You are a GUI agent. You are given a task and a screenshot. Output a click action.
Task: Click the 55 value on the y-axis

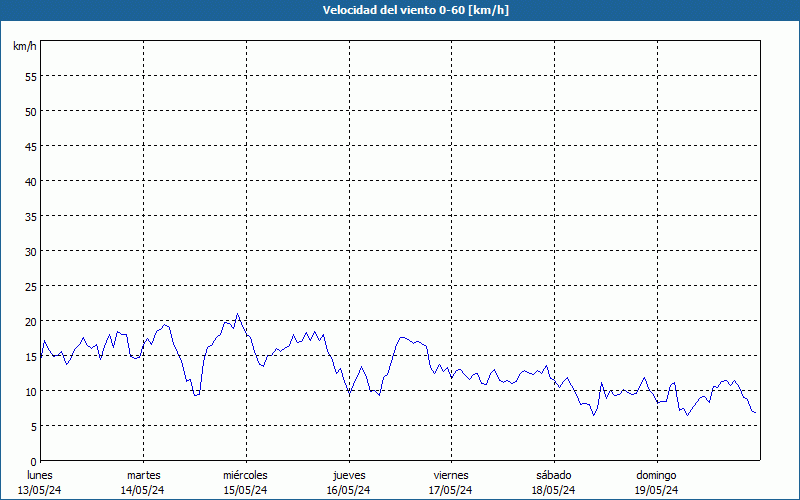tap(31, 77)
